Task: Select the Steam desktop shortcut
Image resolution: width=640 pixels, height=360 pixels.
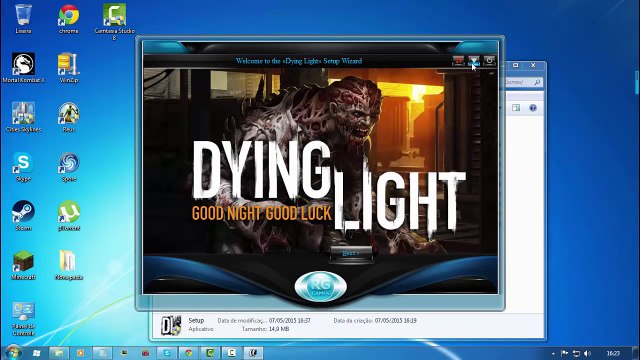Action: [x=23, y=216]
